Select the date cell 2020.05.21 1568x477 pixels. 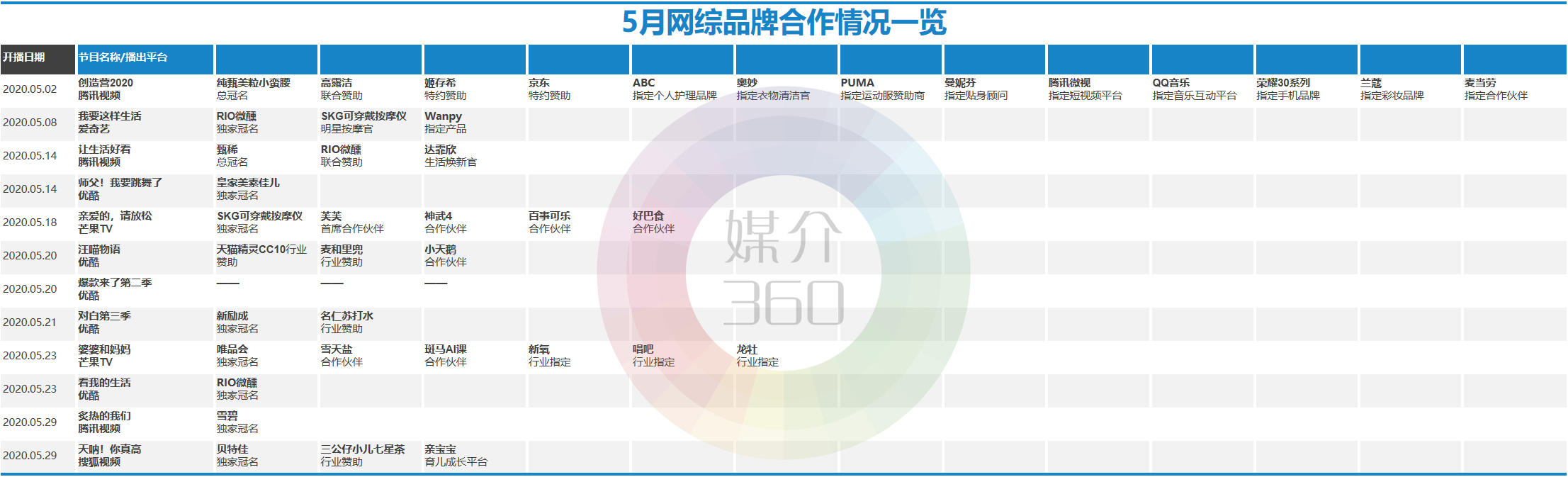pyautogui.click(x=38, y=322)
